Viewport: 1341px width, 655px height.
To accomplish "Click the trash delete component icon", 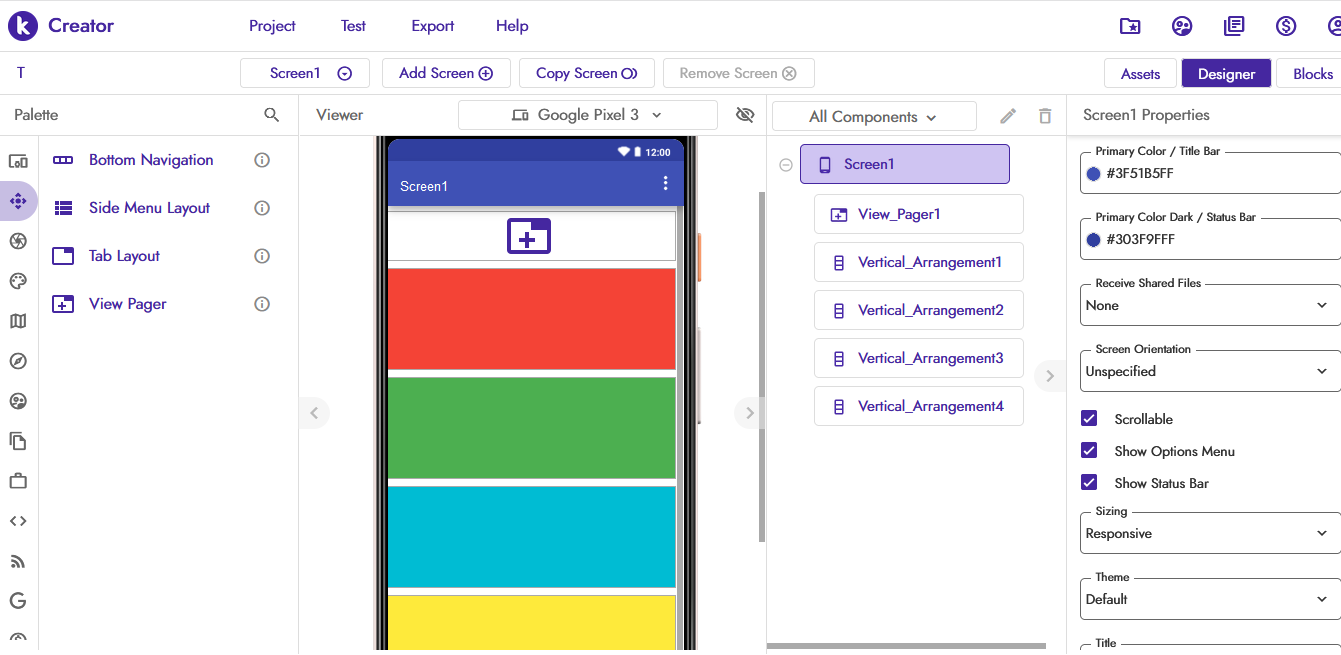I will [x=1045, y=116].
